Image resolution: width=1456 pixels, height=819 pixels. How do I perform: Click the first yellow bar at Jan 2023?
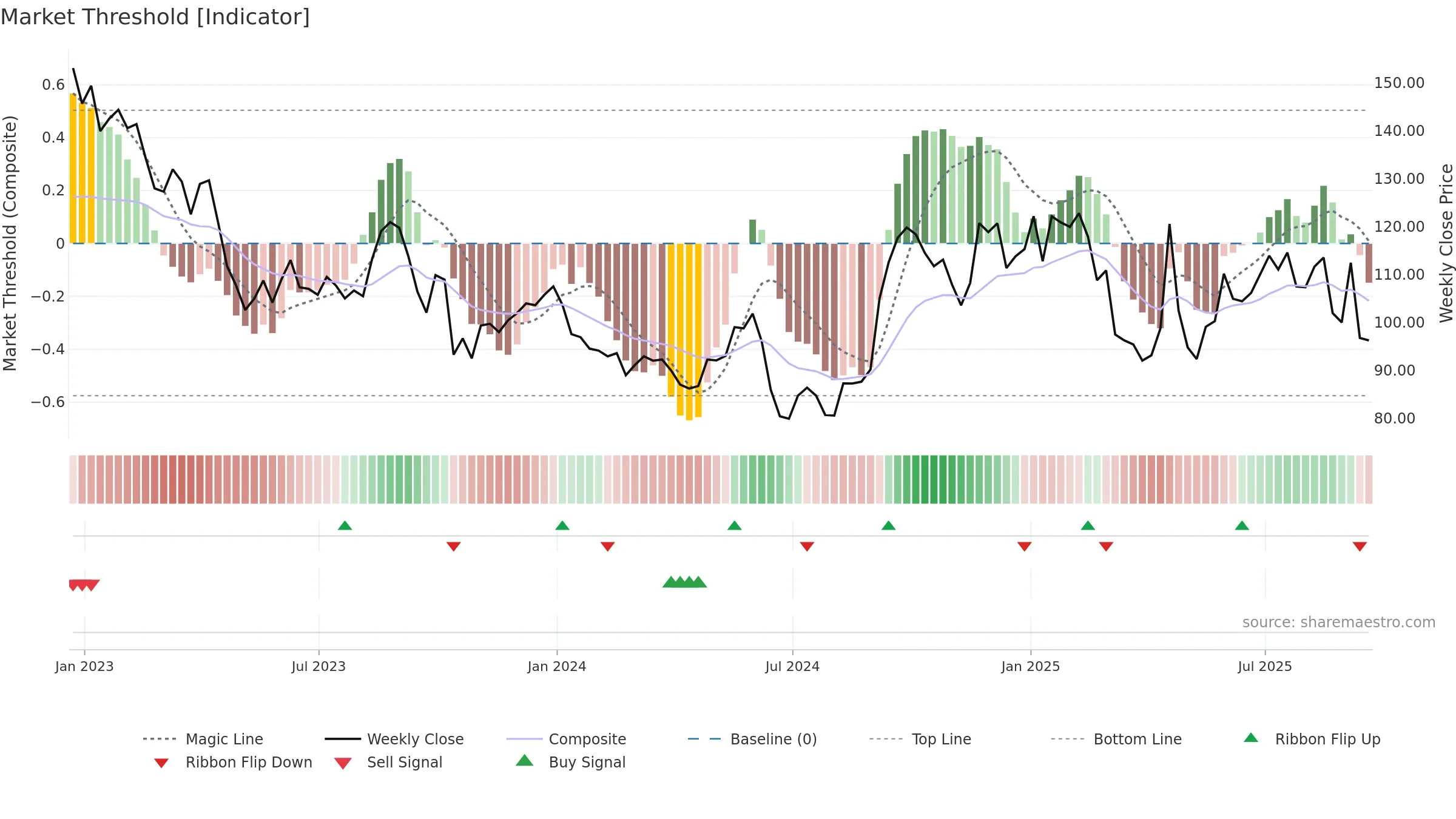pyautogui.click(x=73, y=168)
